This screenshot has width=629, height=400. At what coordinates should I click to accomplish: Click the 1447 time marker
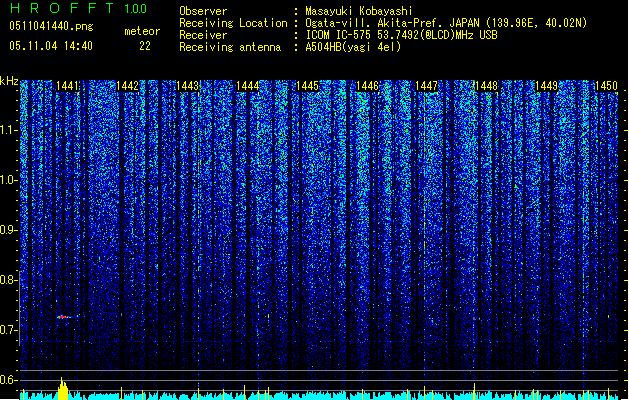[x=426, y=86]
